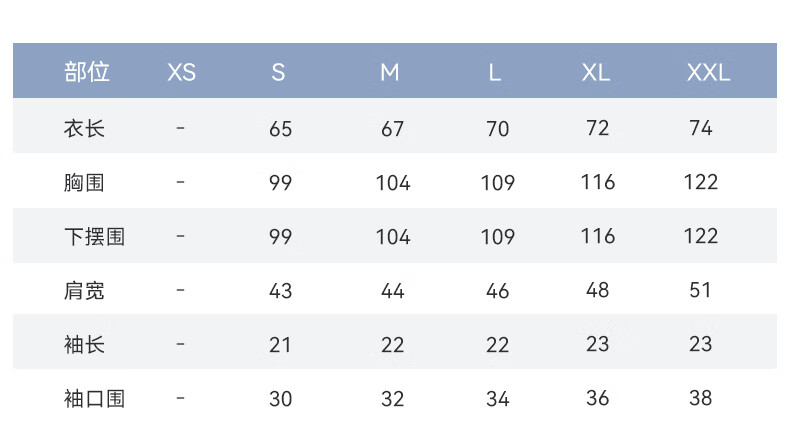Viewport: 790px width, 433px height.
Task: Click the 袖口围 value 30 for S
Action: pyautogui.click(x=280, y=399)
